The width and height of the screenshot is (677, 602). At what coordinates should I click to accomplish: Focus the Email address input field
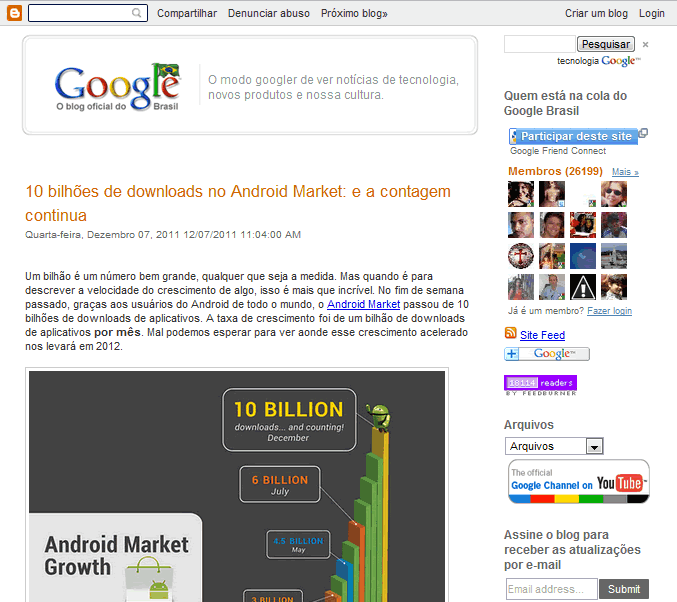[551, 589]
